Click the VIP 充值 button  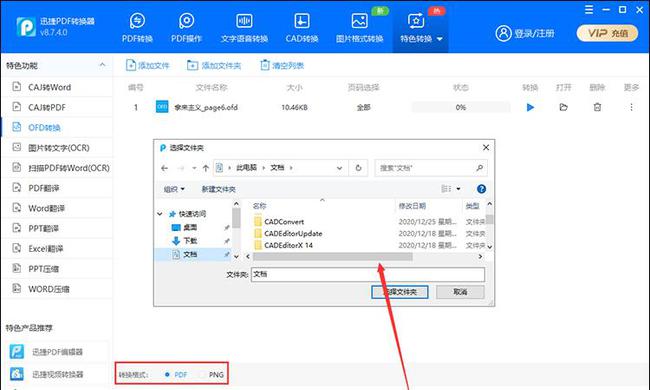pyautogui.click(x=607, y=33)
